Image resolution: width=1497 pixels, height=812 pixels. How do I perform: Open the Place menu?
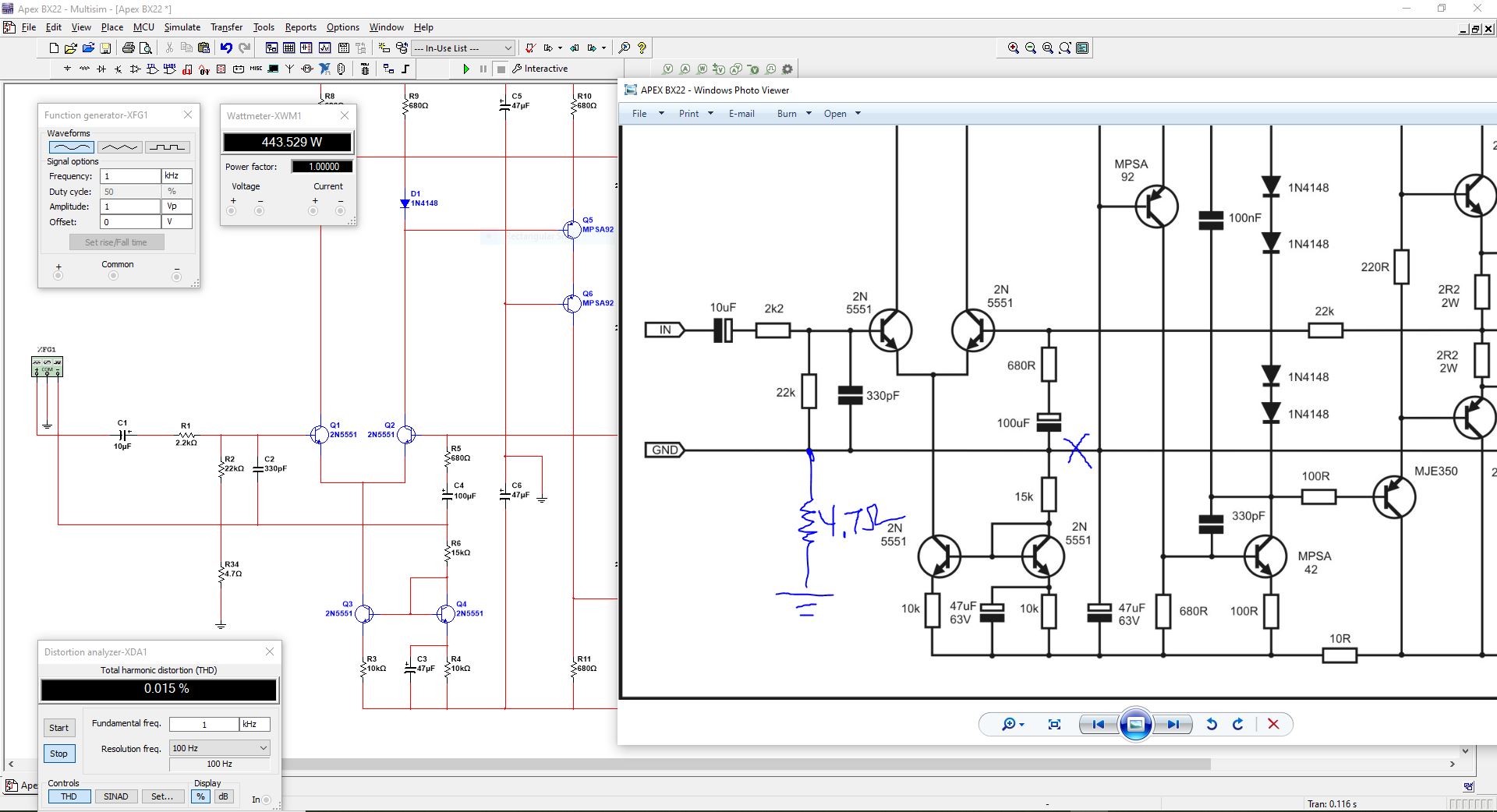pyautogui.click(x=111, y=27)
